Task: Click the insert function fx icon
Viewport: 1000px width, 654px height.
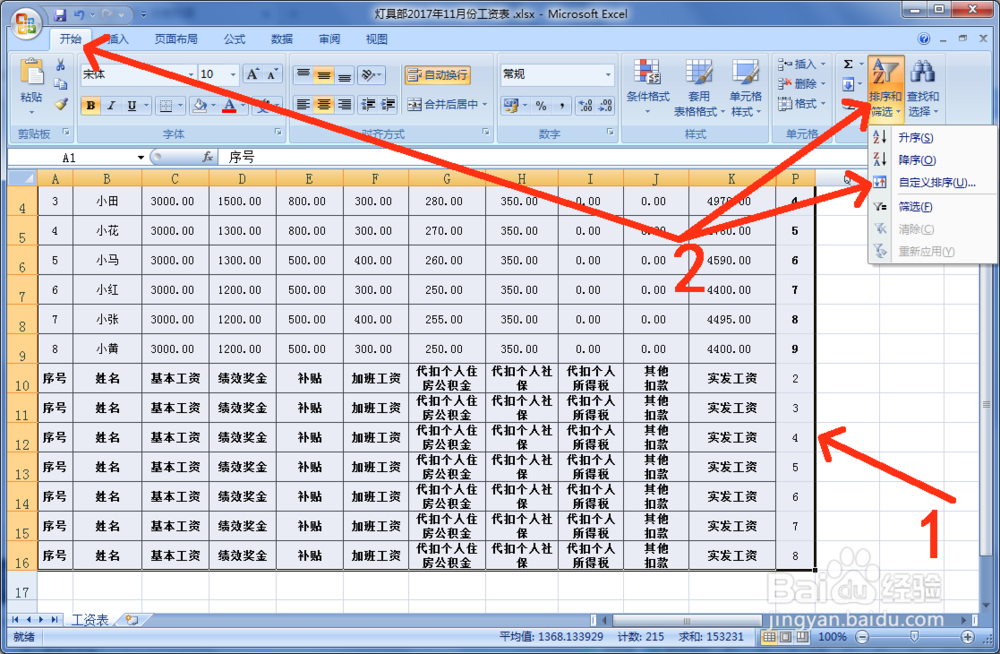Action: (x=207, y=157)
